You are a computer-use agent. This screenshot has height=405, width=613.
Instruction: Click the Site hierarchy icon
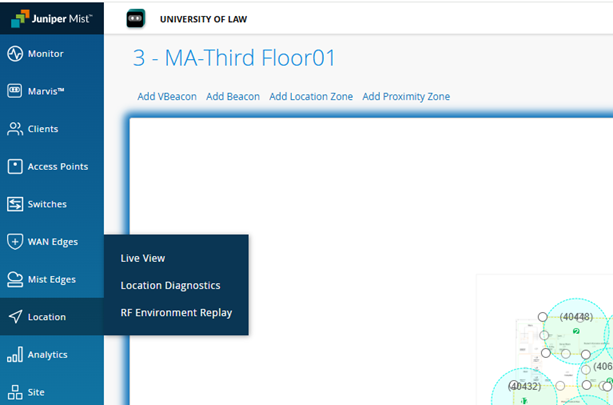pyautogui.click(x=15, y=392)
